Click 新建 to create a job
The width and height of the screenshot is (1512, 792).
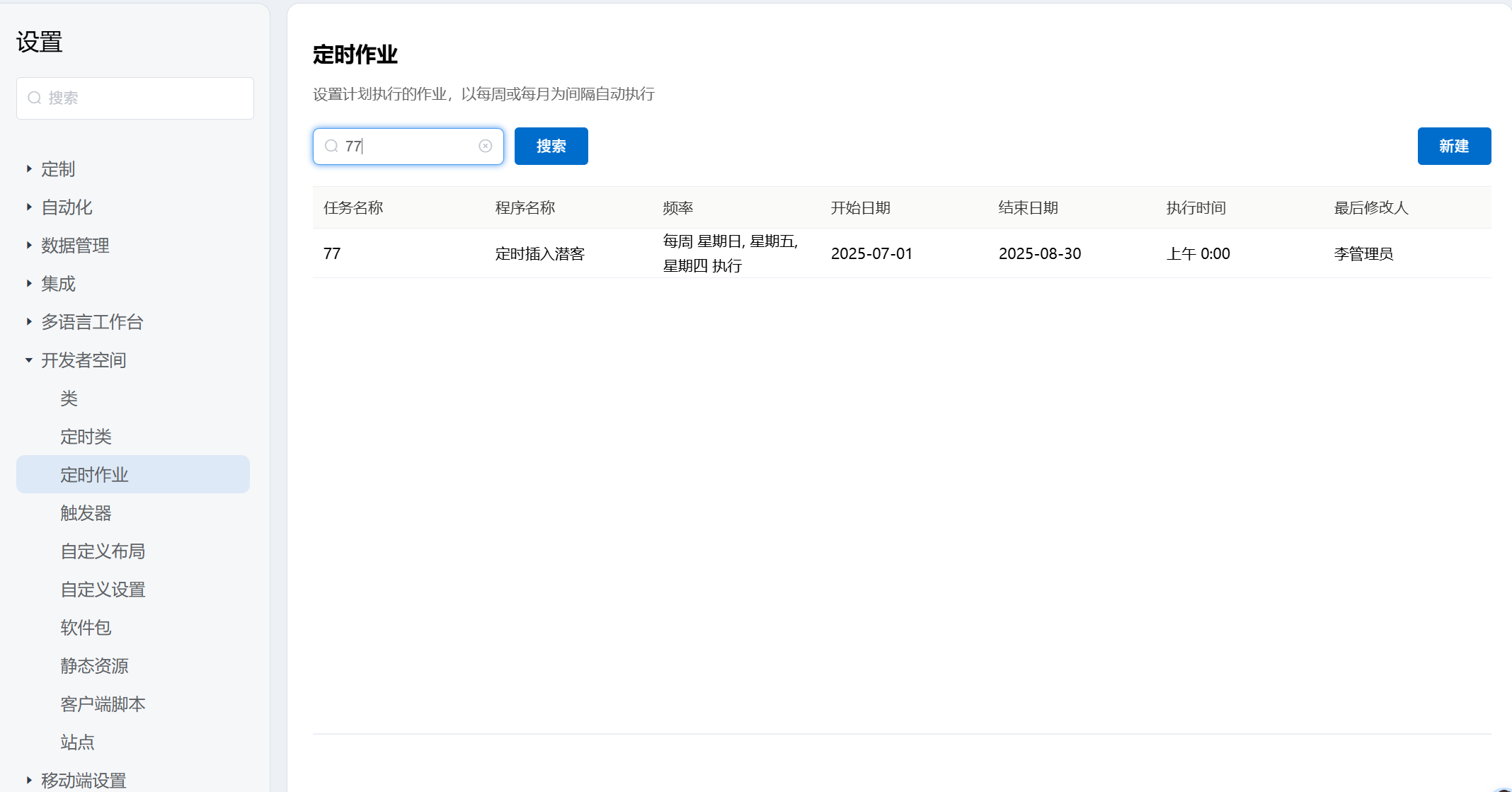(1453, 146)
